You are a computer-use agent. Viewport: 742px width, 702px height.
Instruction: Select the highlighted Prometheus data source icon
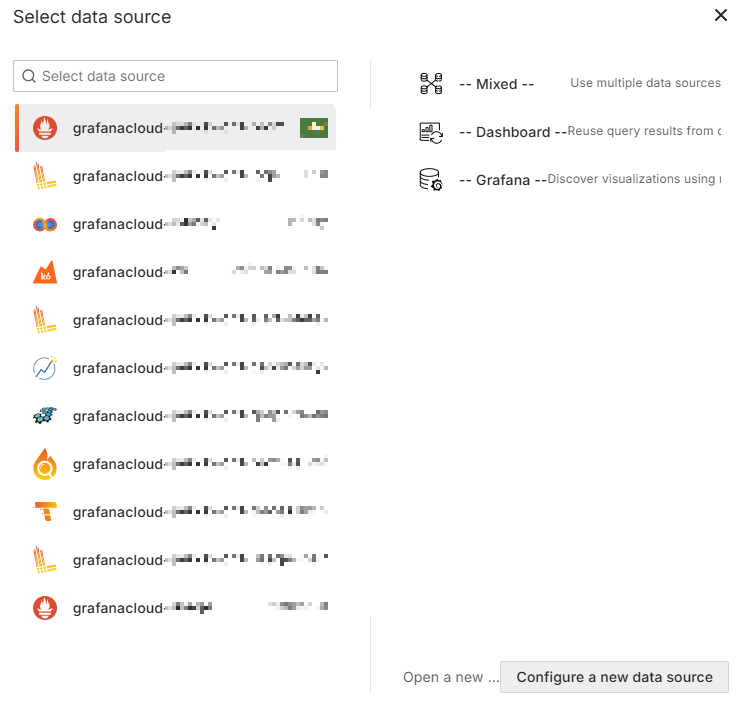tap(45, 128)
